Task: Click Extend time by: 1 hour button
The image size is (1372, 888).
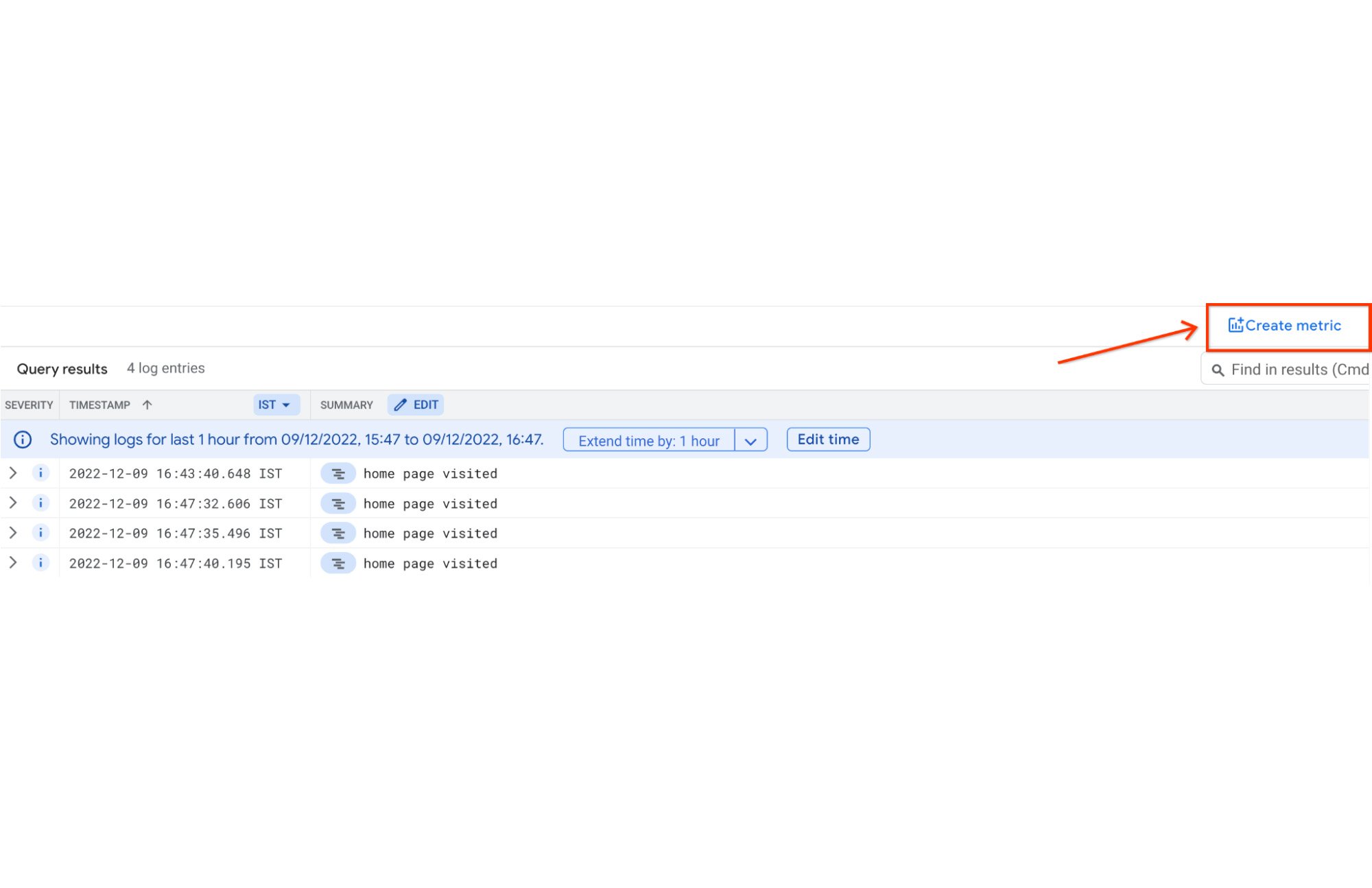Action: 649,440
